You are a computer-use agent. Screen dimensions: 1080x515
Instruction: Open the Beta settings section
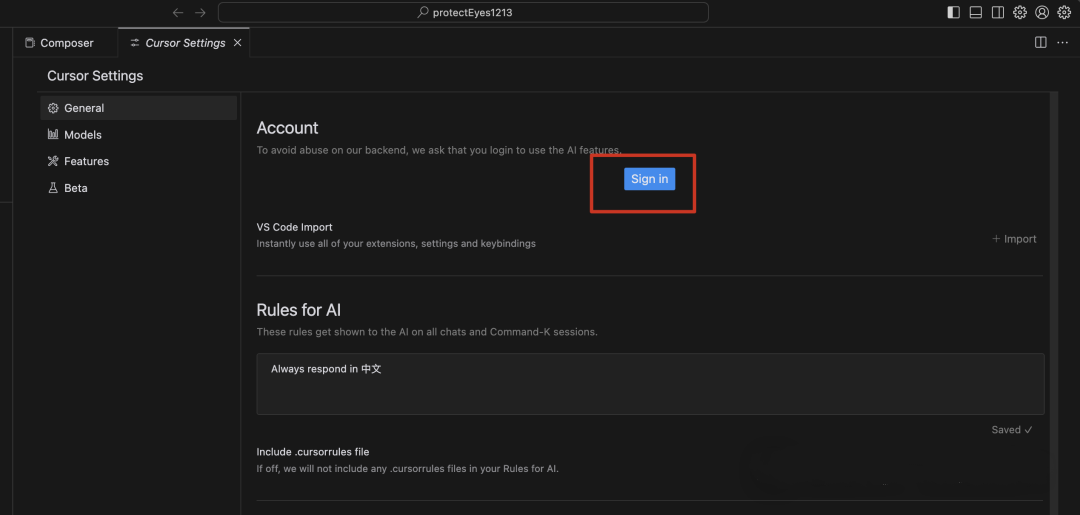click(138, 188)
